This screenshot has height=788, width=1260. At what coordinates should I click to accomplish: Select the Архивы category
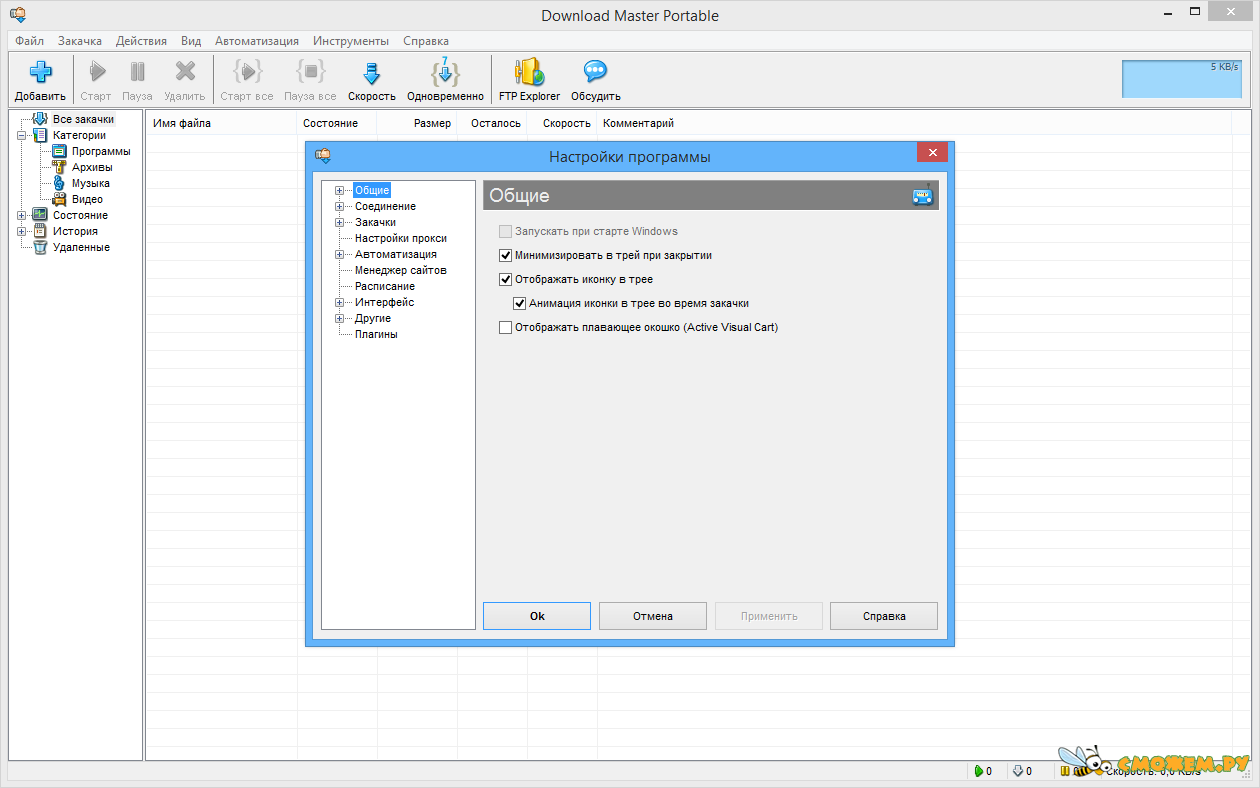pyautogui.click(x=92, y=168)
